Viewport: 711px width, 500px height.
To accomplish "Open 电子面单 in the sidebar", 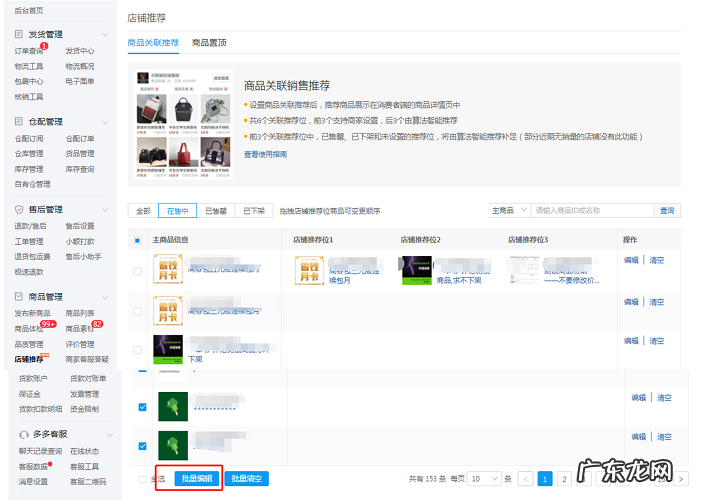I will click(x=80, y=81).
